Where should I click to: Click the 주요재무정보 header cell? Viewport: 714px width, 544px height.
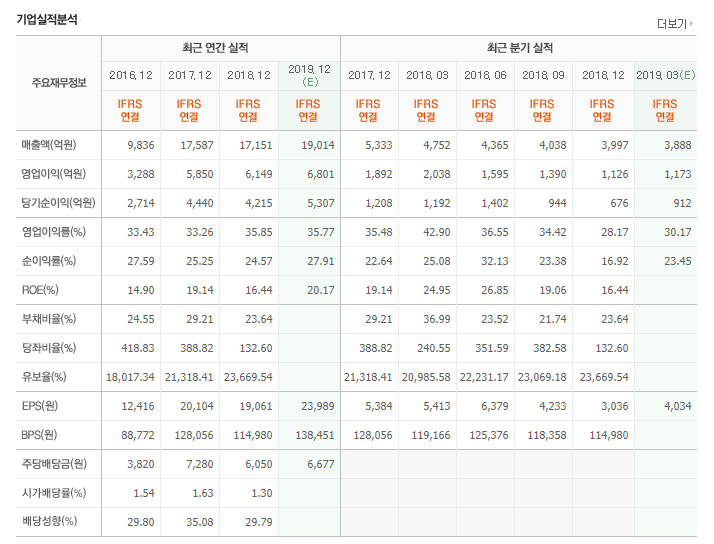click(59, 83)
